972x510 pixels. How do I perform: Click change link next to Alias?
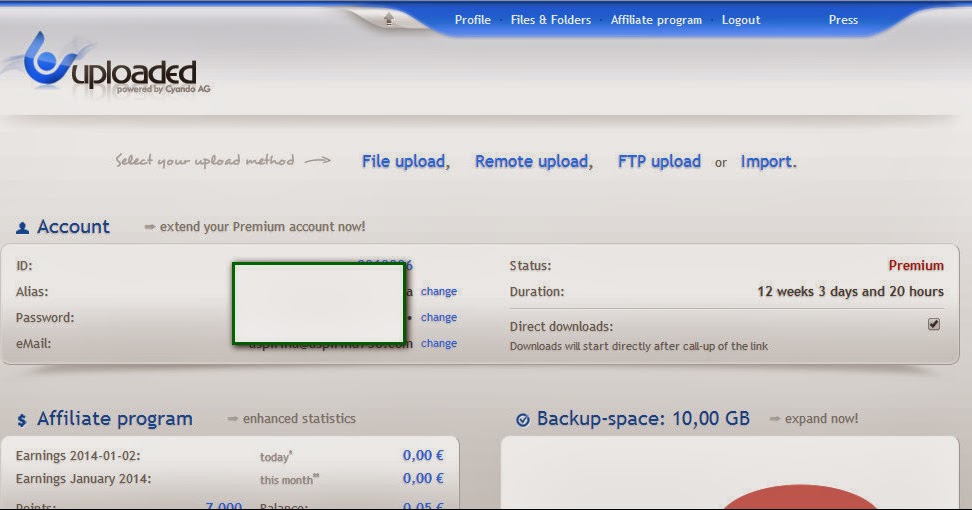[x=439, y=291]
